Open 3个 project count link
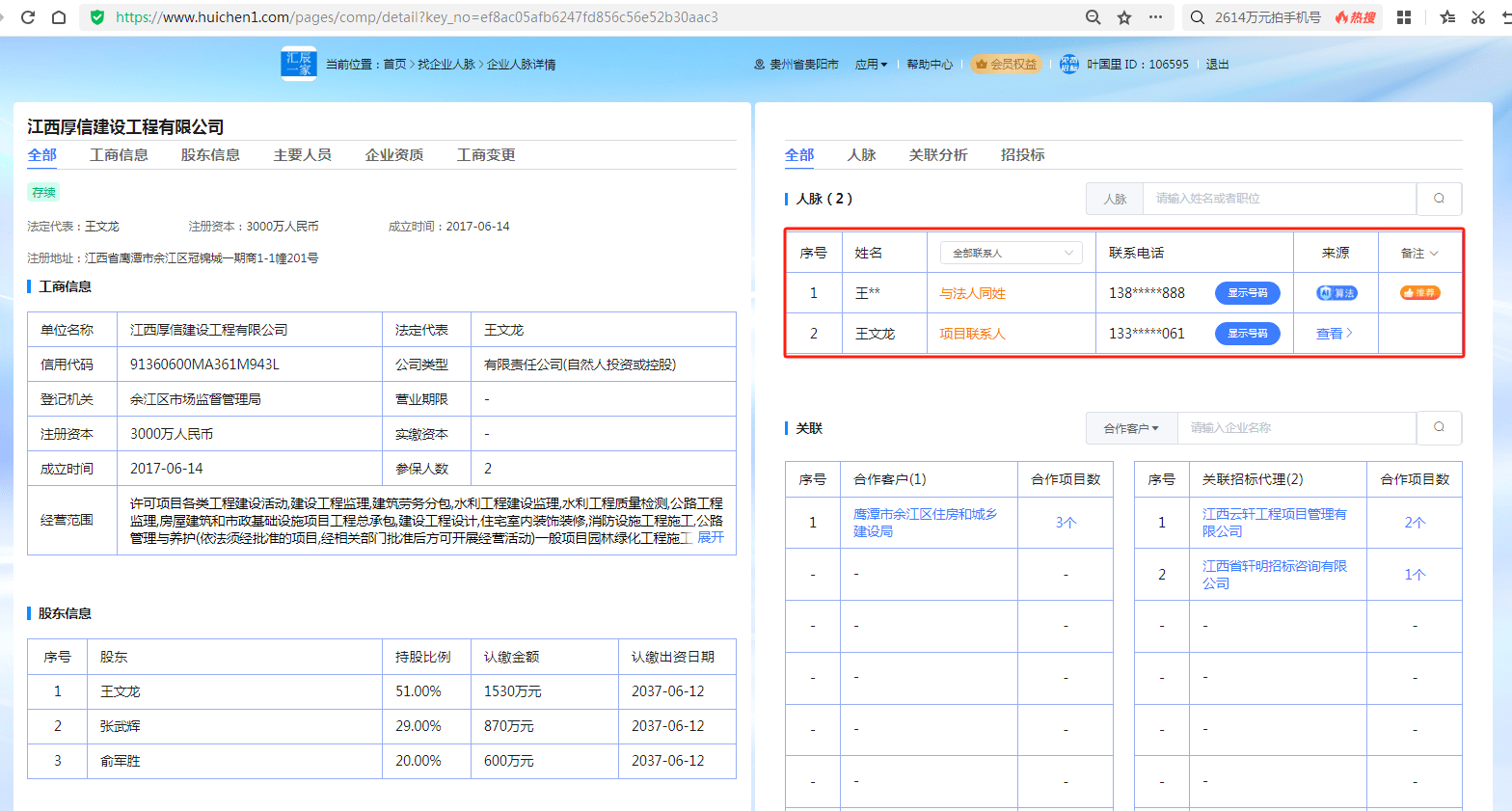1512x811 pixels. (1066, 523)
